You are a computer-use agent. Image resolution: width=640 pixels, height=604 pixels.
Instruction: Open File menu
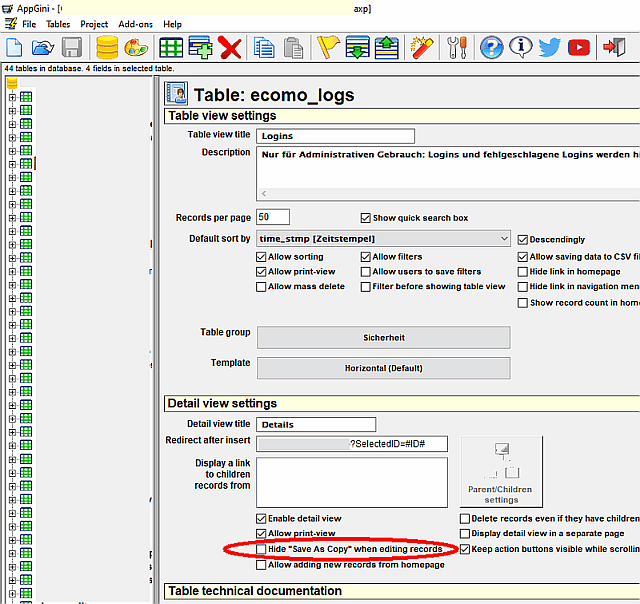[x=29, y=24]
